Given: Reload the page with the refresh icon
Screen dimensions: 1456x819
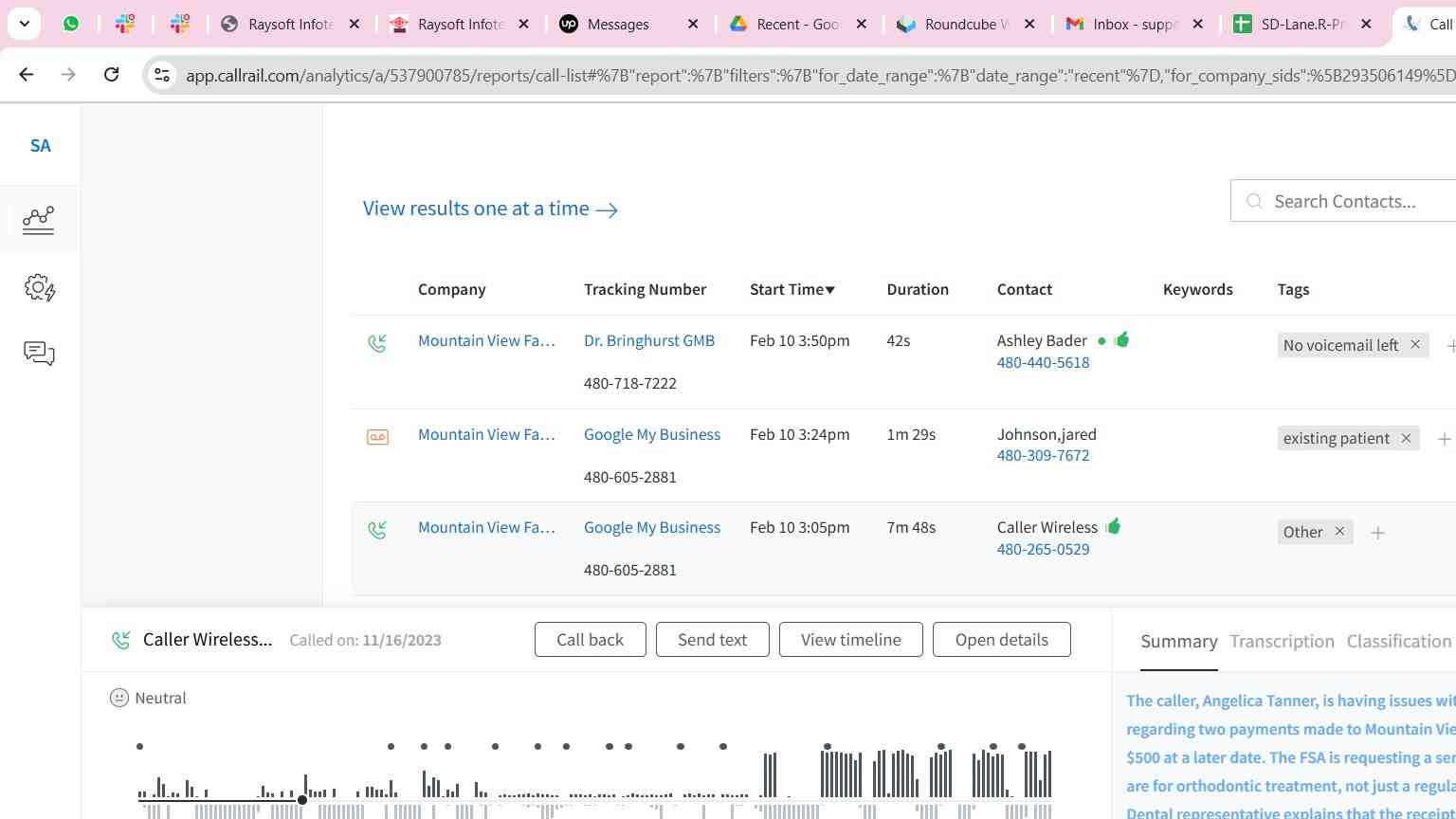Looking at the screenshot, I should click(111, 74).
